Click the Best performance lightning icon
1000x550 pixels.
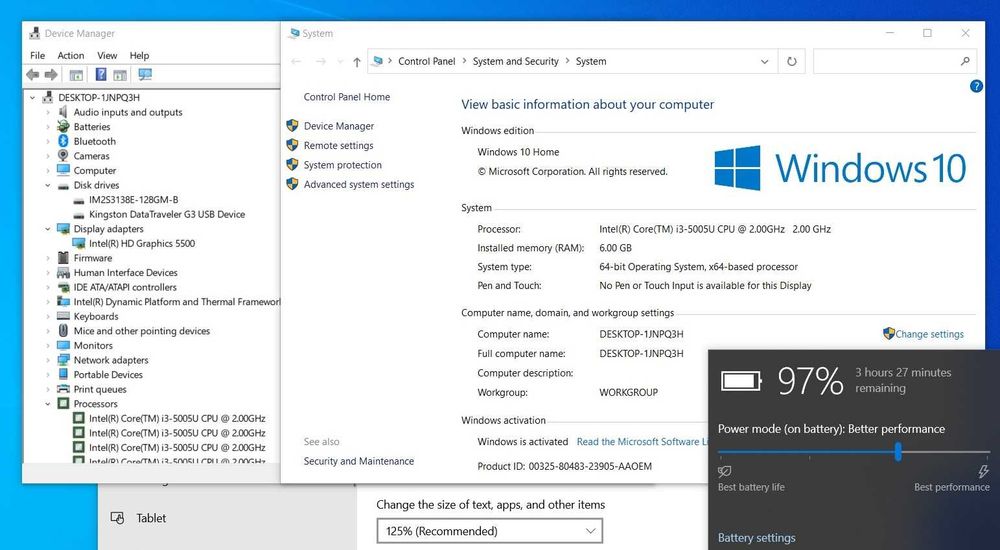point(983,472)
